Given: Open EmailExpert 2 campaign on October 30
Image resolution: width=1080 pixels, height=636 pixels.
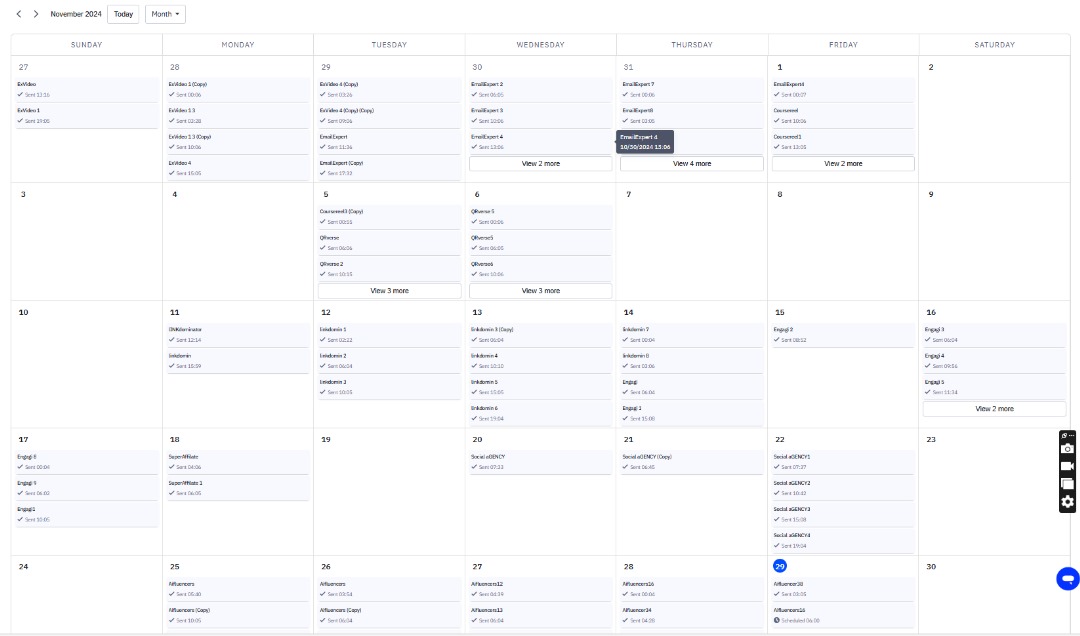Looking at the screenshot, I should click(541, 90).
